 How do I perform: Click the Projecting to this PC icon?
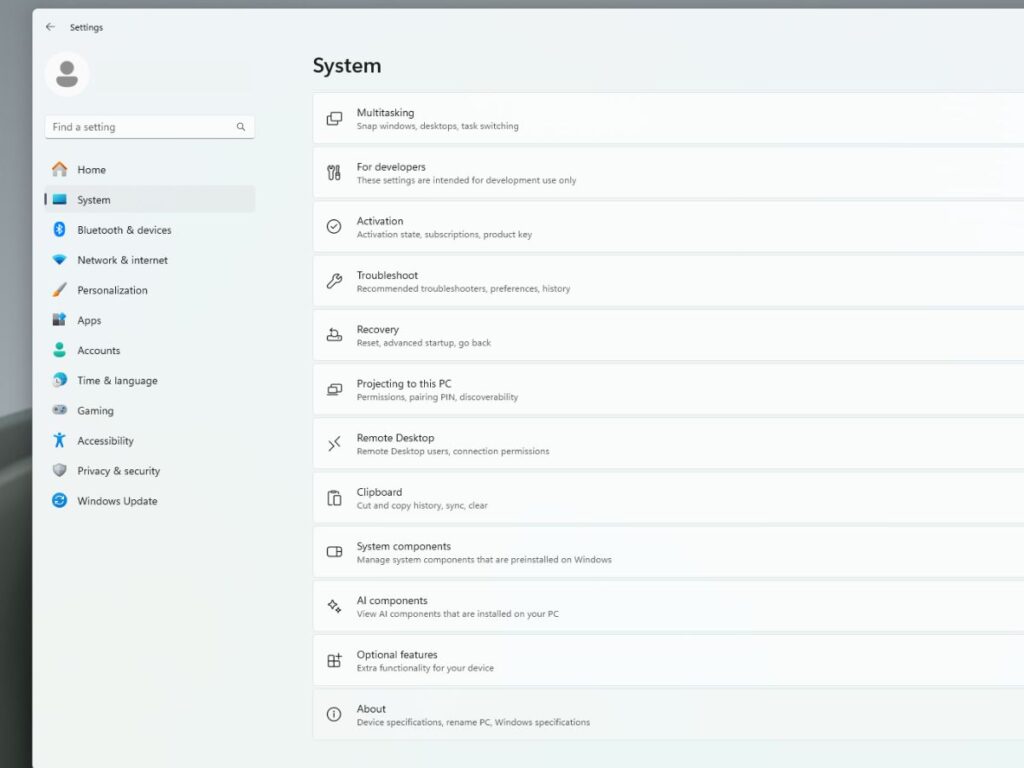[333, 389]
